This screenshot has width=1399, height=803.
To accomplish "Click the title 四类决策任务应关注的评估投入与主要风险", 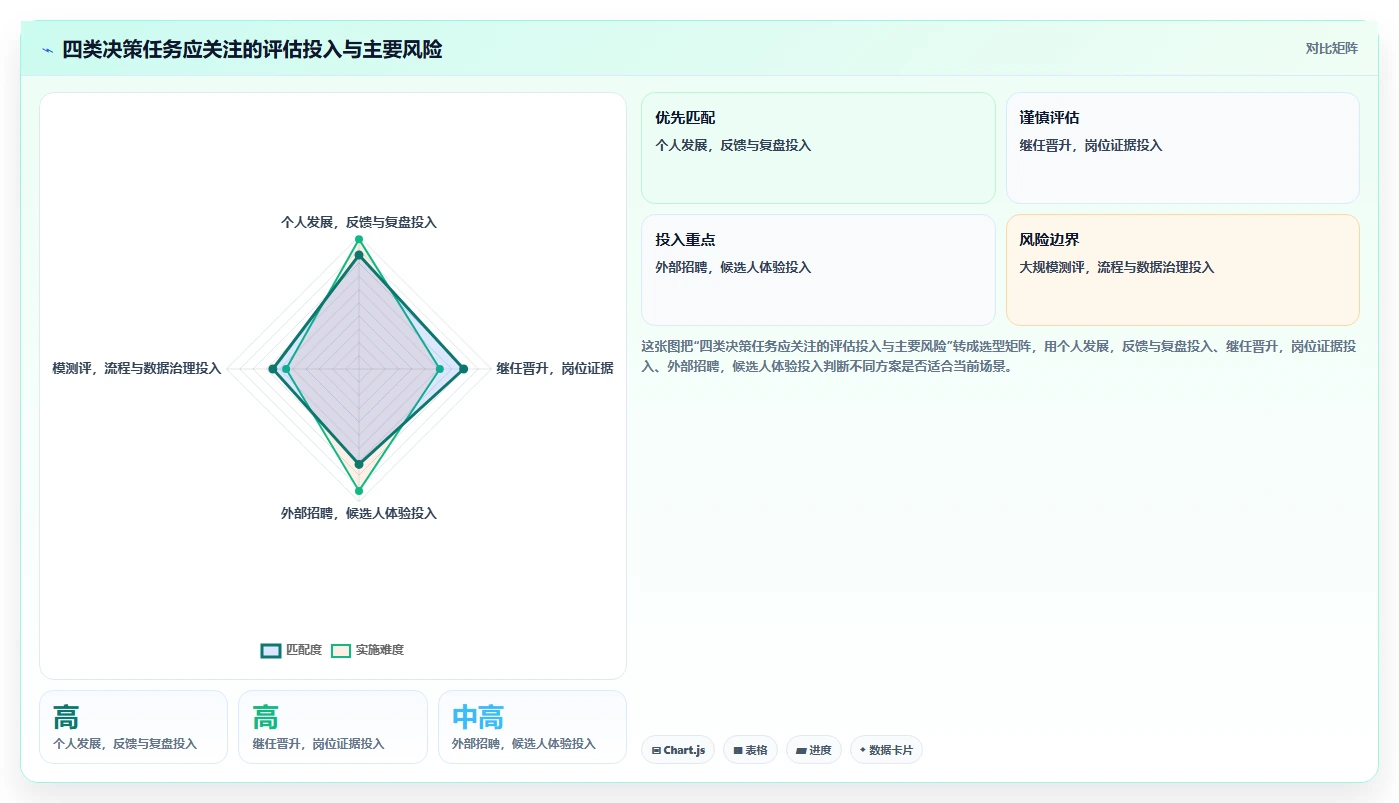I will click(x=252, y=49).
